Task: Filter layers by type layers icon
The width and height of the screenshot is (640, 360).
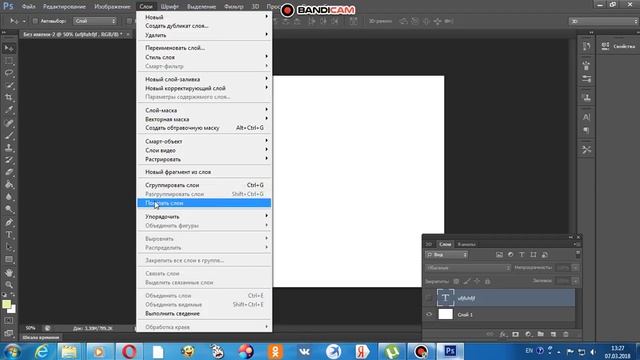Action: [522, 255]
